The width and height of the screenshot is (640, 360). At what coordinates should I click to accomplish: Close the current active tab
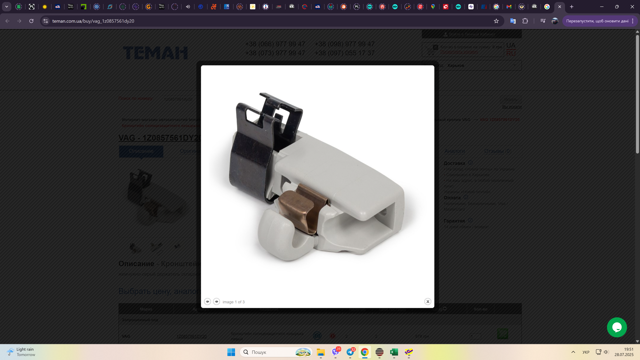pyautogui.click(x=560, y=7)
